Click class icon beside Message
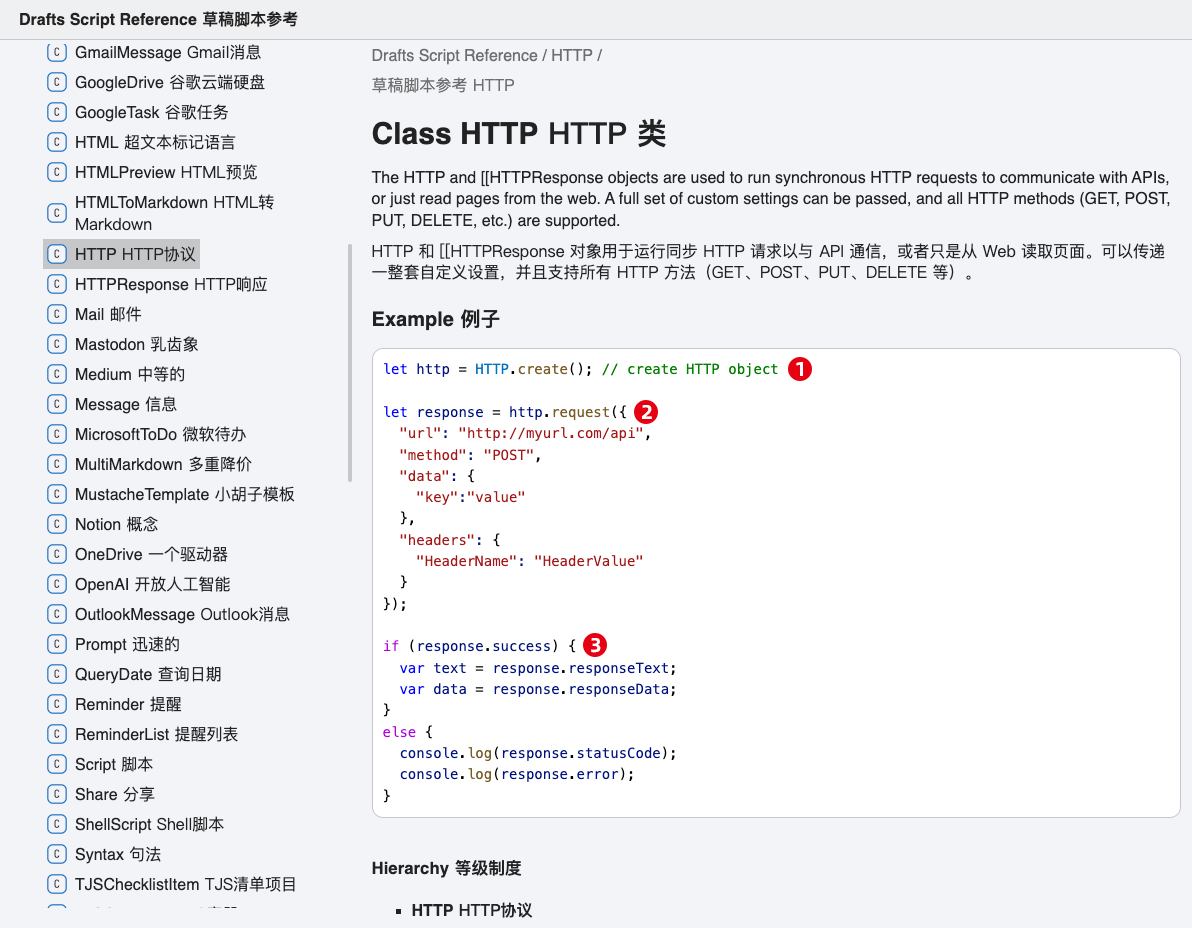 pos(56,404)
